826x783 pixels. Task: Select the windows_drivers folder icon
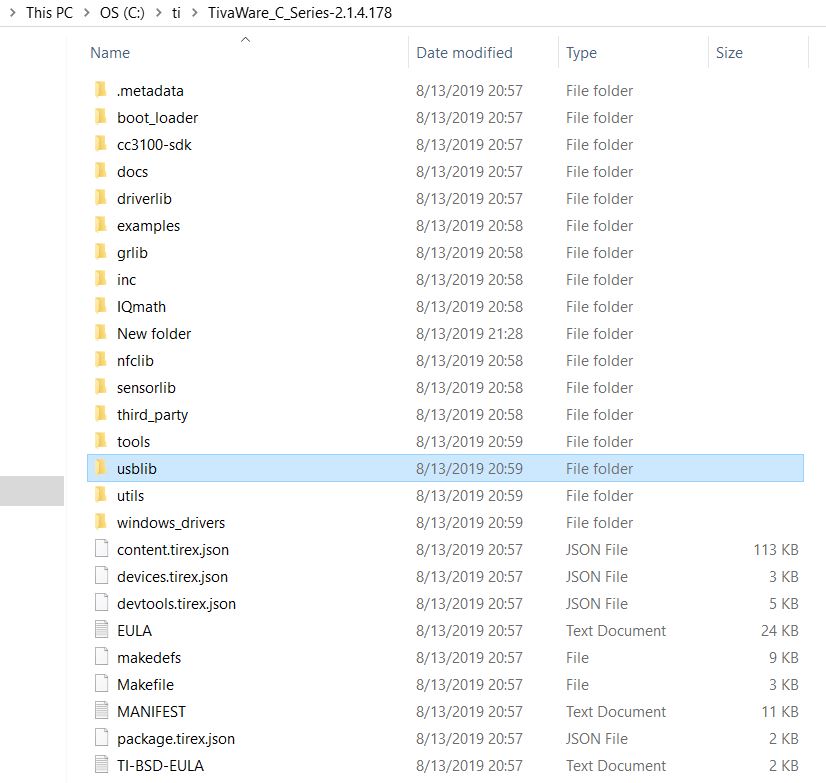pos(101,522)
